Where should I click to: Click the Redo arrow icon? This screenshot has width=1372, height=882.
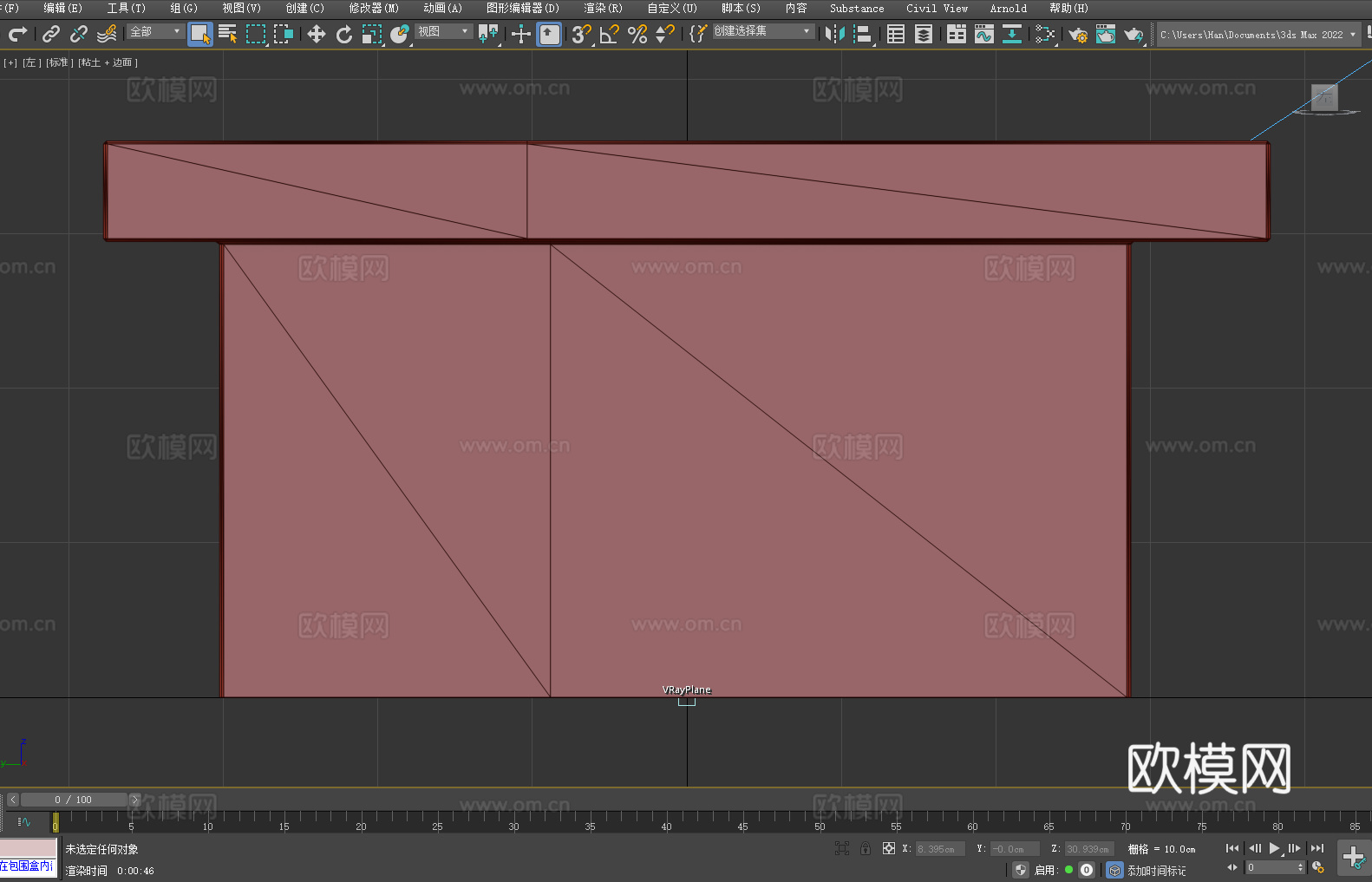click(x=17, y=34)
